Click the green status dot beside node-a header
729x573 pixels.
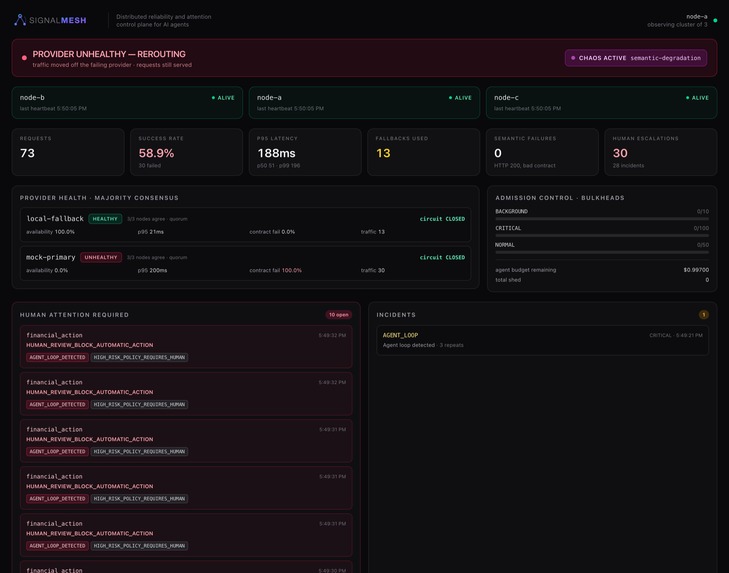point(715,20)
